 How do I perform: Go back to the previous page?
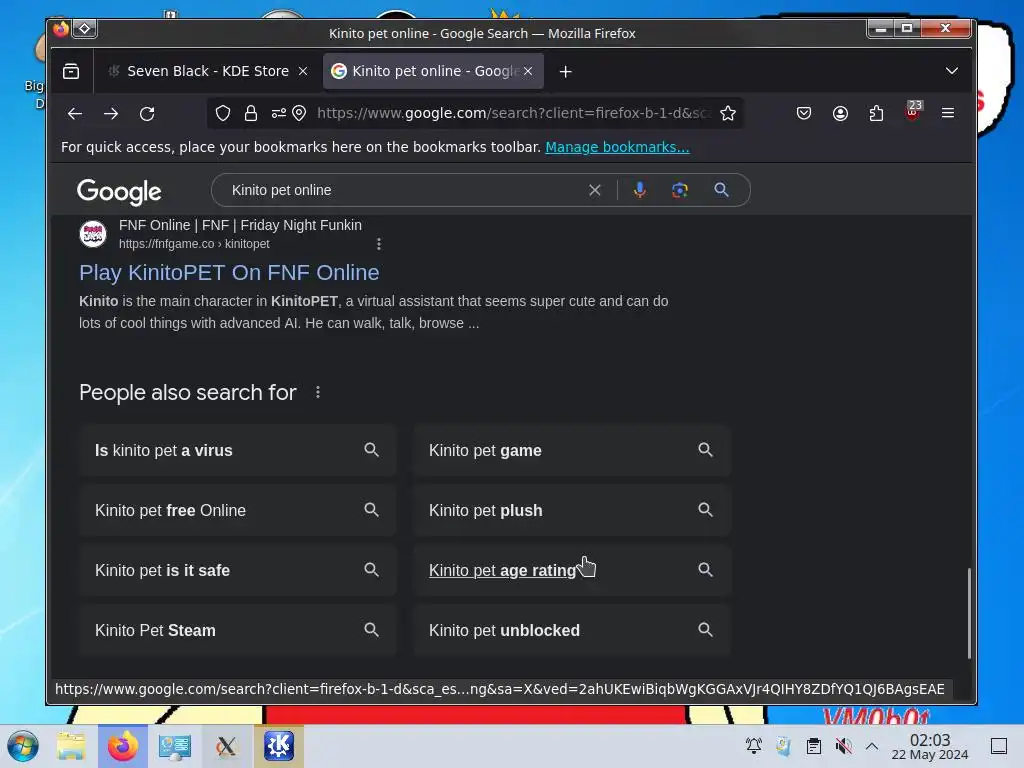75,114
